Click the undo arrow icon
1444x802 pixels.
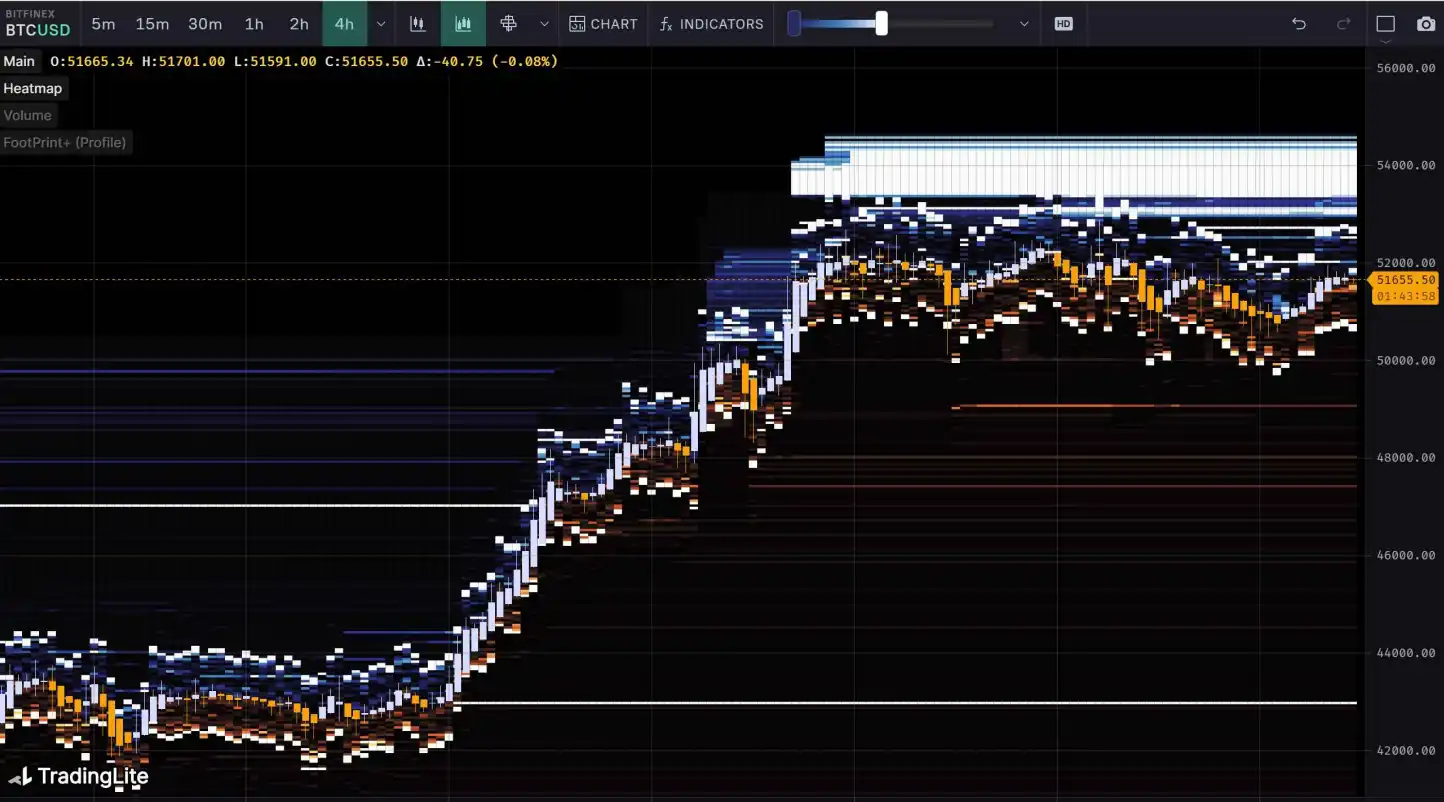click(x=1299, y=24)
